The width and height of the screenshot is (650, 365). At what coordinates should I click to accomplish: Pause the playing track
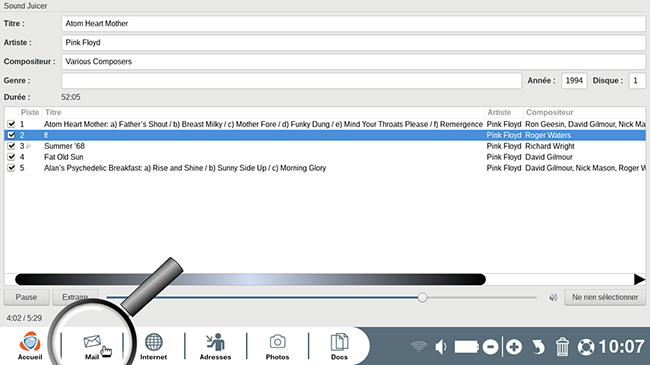(x=27, y=297)
